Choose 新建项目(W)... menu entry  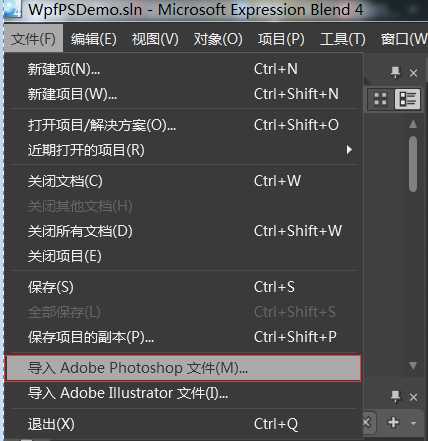pyautogui.click(x=183, y=94)
